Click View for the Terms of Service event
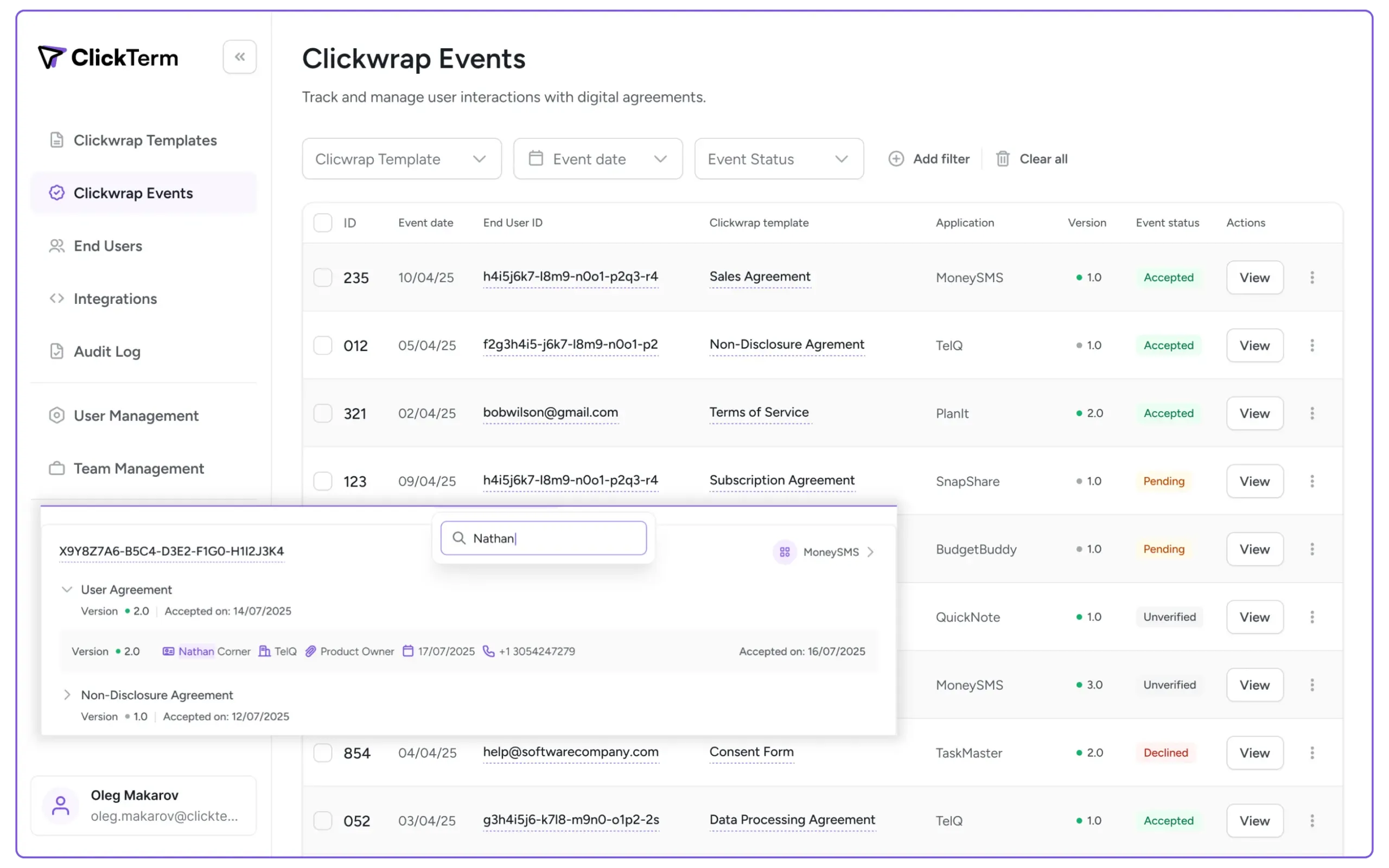Viewport: 1389px width, 868px height. 1254,413
